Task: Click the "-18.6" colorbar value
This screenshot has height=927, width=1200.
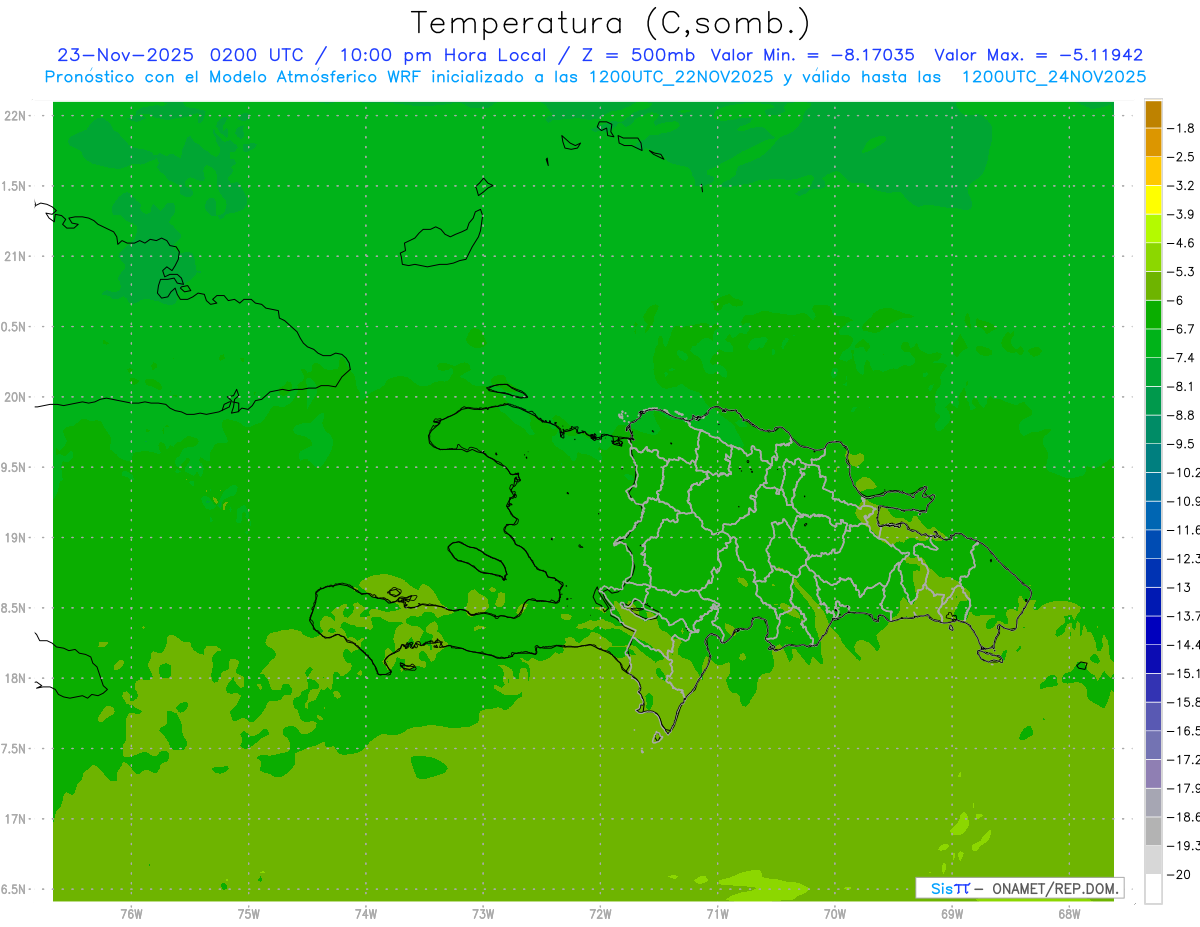Action: click(x=1184, y=816)
